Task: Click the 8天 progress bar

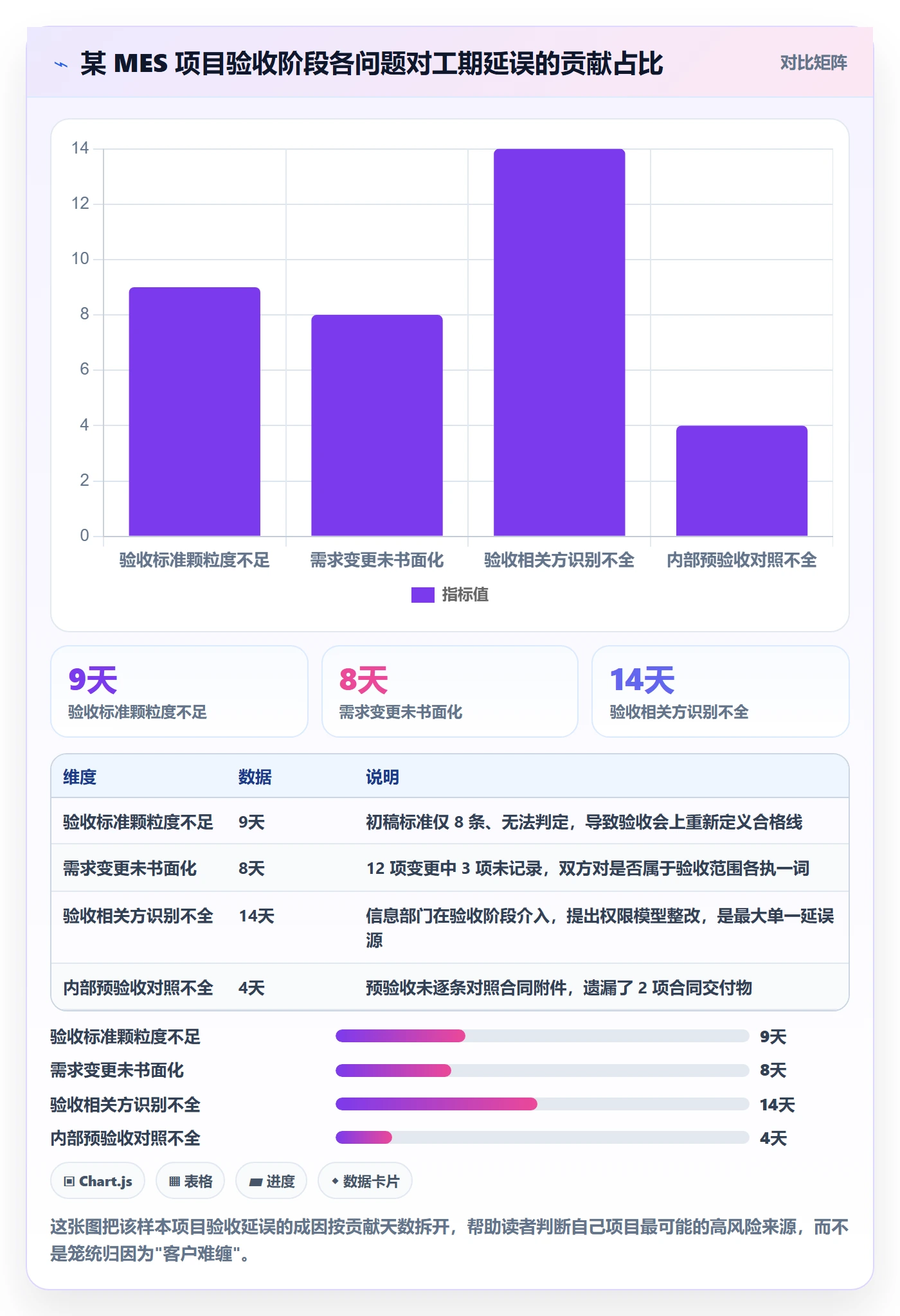Action: coord(542,1070)
